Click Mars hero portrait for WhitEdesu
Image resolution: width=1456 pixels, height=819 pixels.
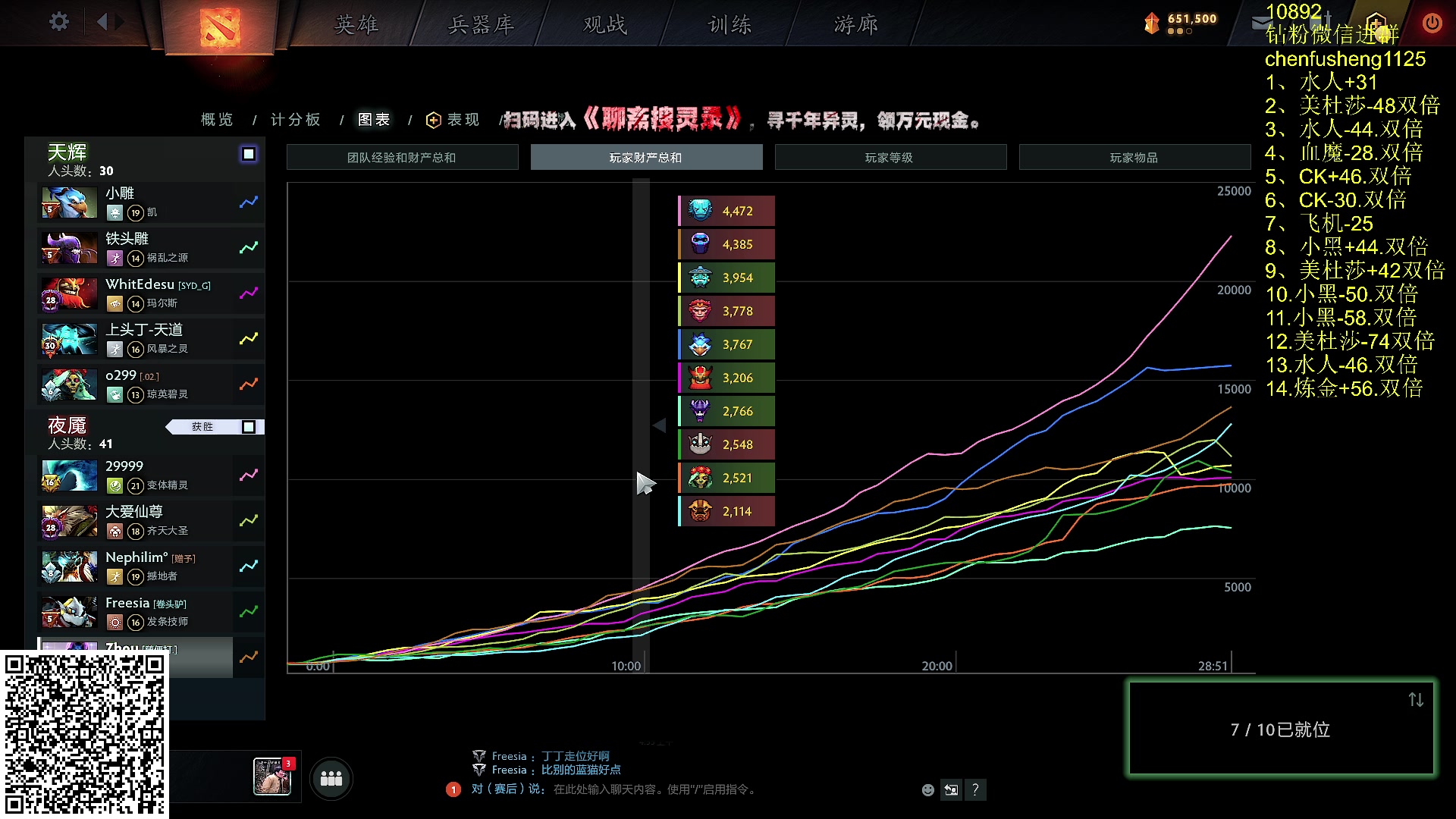[69, 293]
